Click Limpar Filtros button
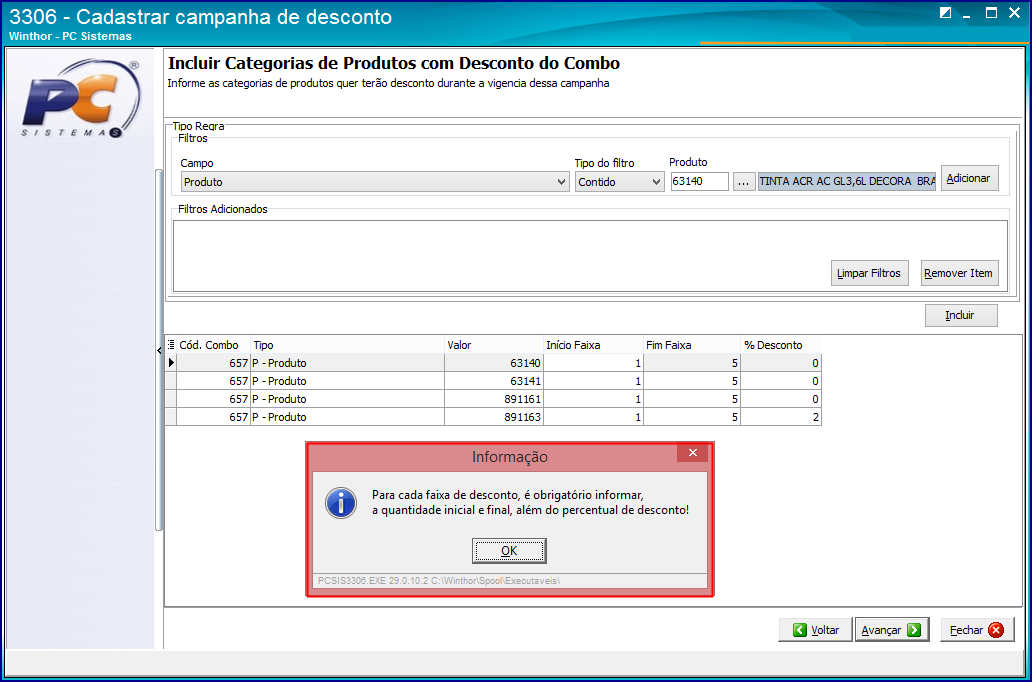 click(x=869, y=273)
